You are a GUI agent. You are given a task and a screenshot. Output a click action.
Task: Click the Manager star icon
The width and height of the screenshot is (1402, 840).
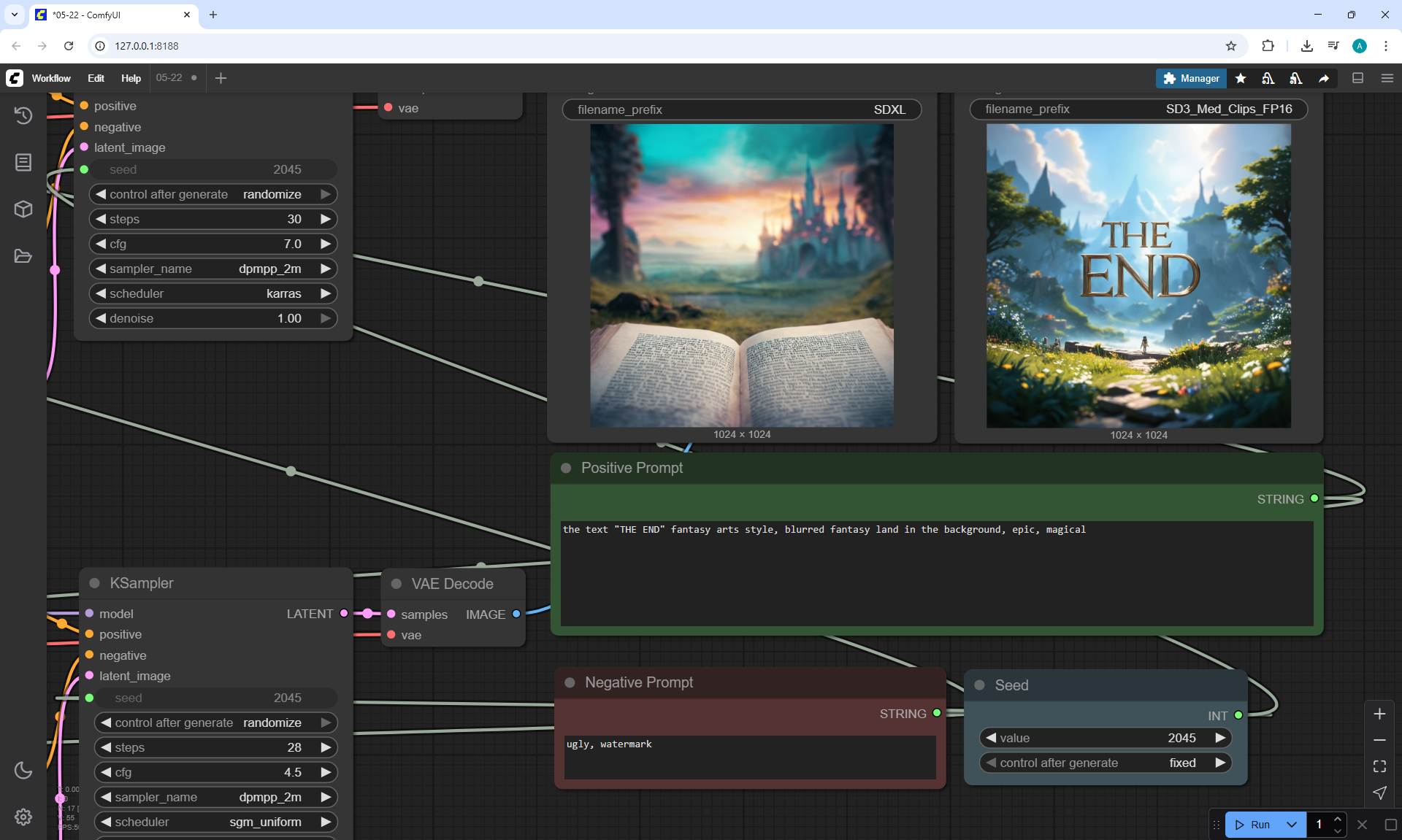1241,78
